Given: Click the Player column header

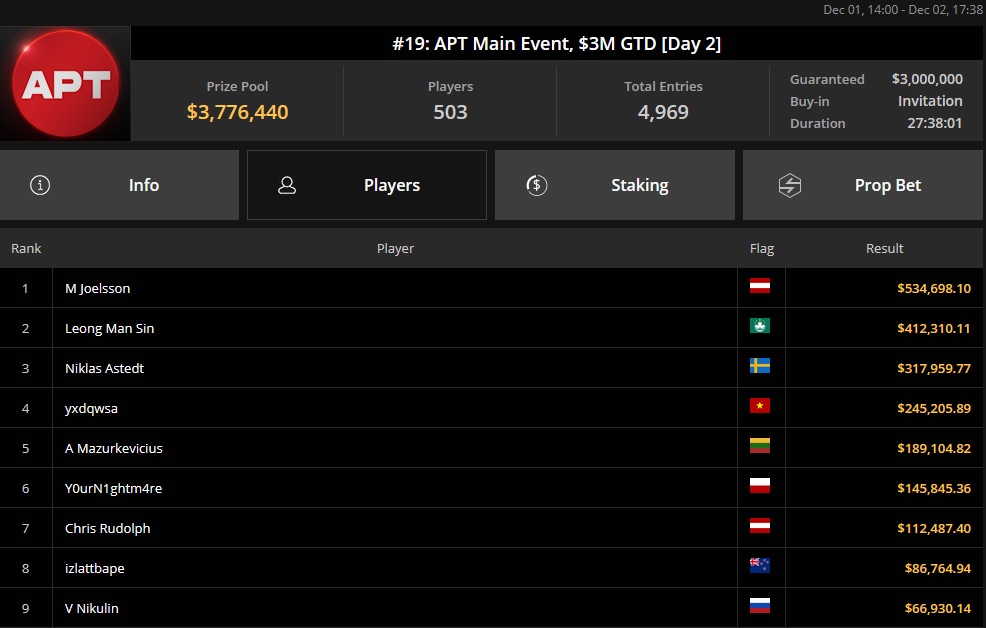Looking at the screenshot, I should 395,248.
